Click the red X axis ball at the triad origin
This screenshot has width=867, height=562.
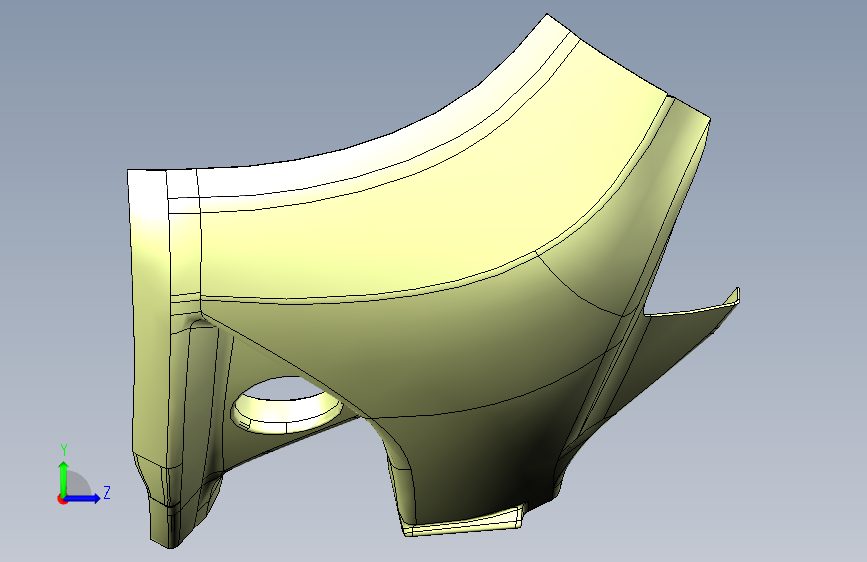point(62,499)
